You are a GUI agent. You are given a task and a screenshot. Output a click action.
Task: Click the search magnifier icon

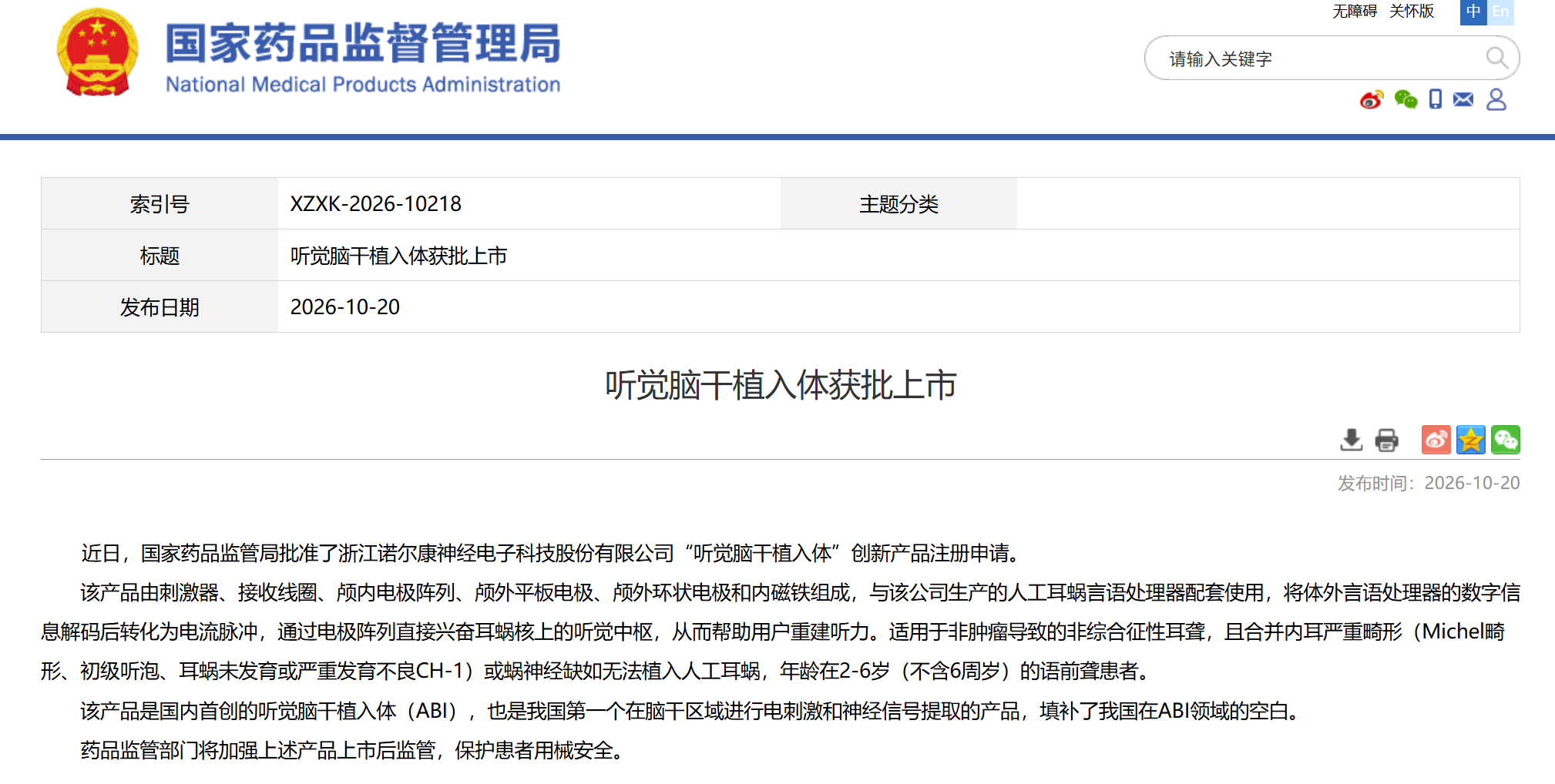click(x=1496, y=58)
